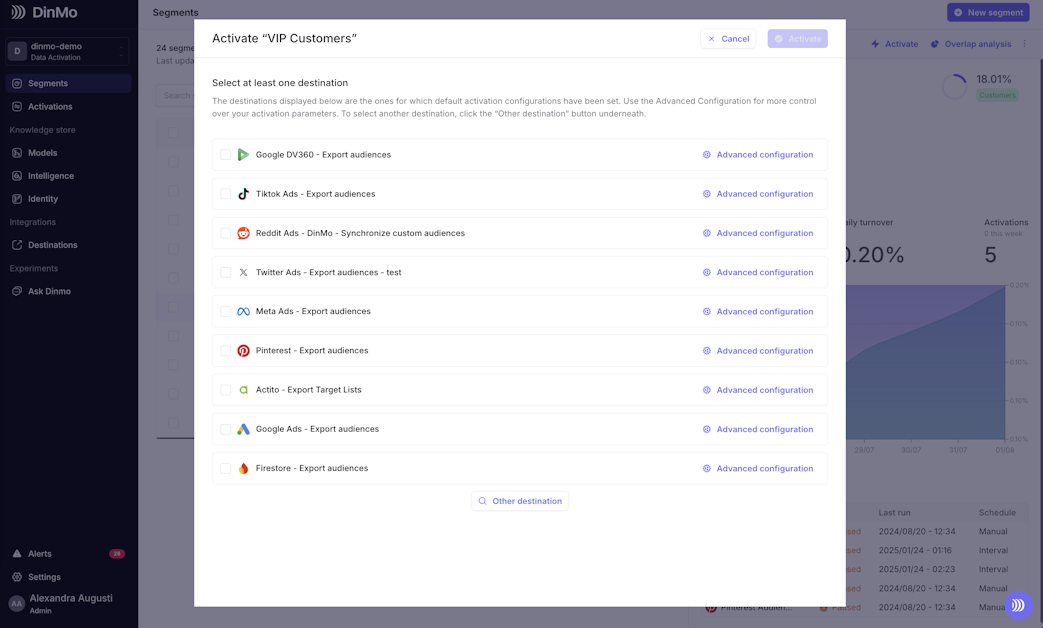The image size is (1043, 628).
Task: Click the Actito logo icon
Action: point(243,390)
